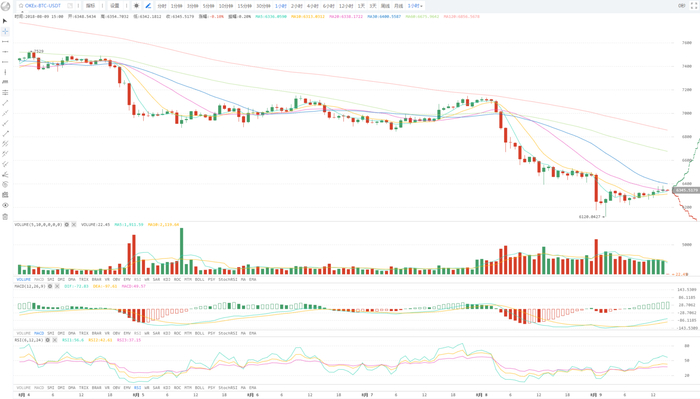Switch MACD panel to EMA indicator

pyautogui.click(x=253, y=333)
